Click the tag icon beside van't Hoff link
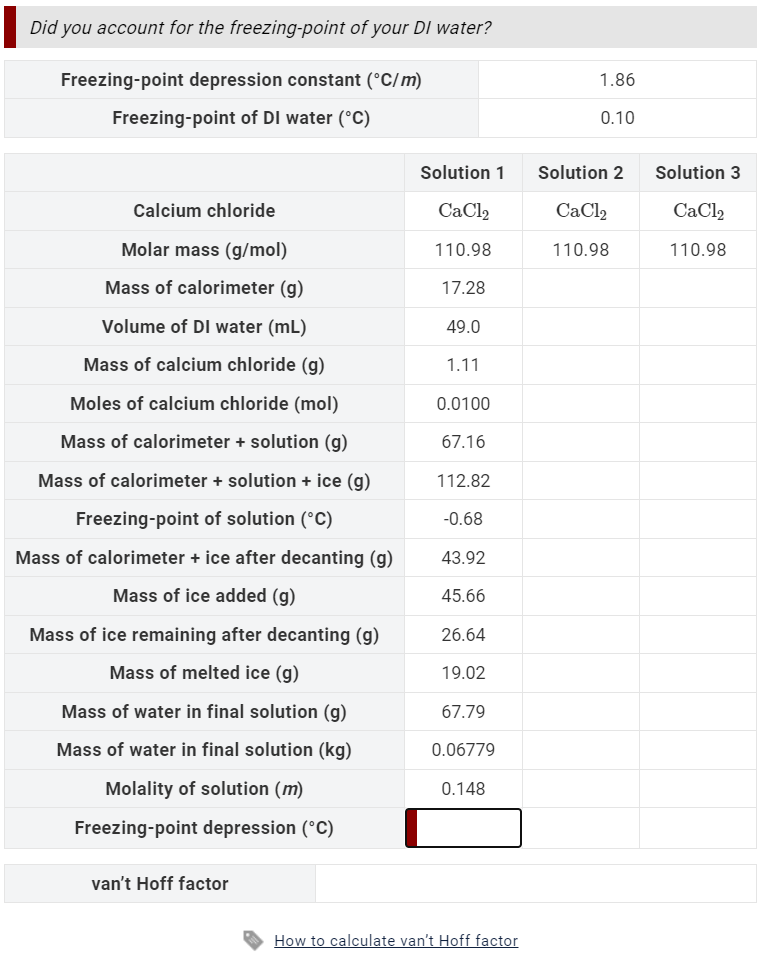This screenshot has width=775, height=969. pyautogui.click(x=253, y=940)
